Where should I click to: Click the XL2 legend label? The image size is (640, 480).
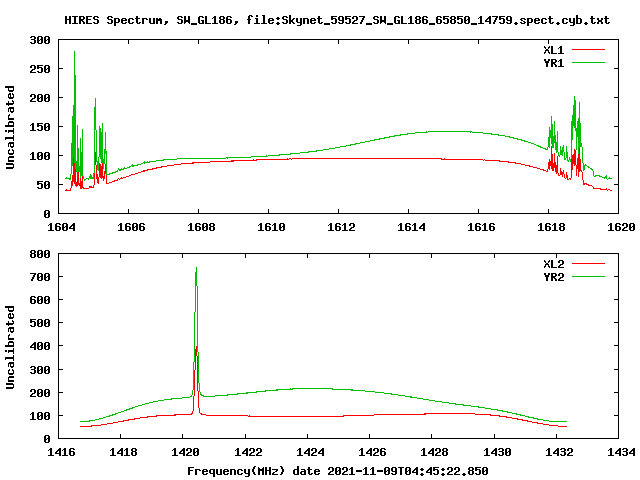(x=553, y=264)
